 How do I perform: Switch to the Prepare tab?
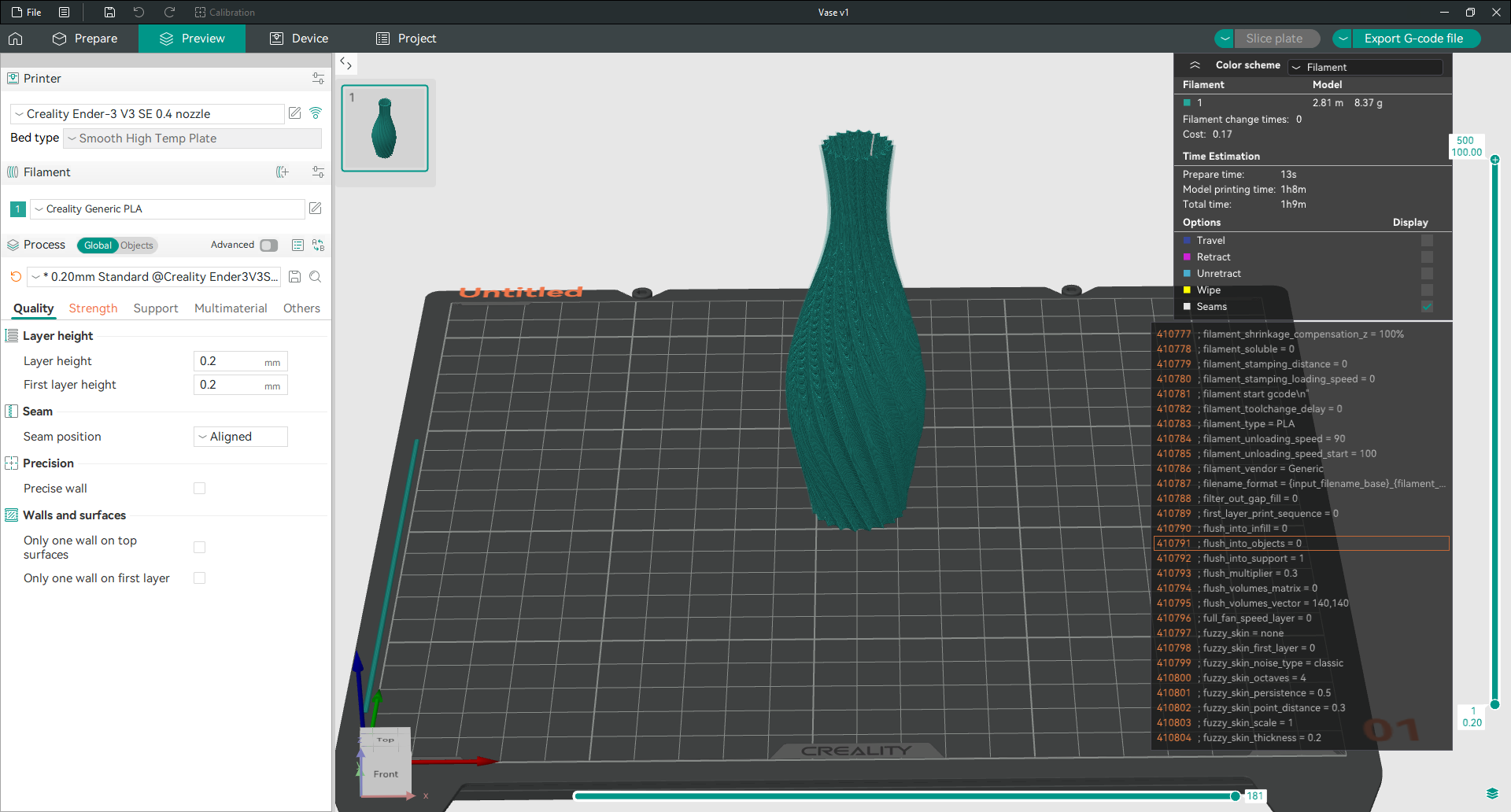[85, 39]
